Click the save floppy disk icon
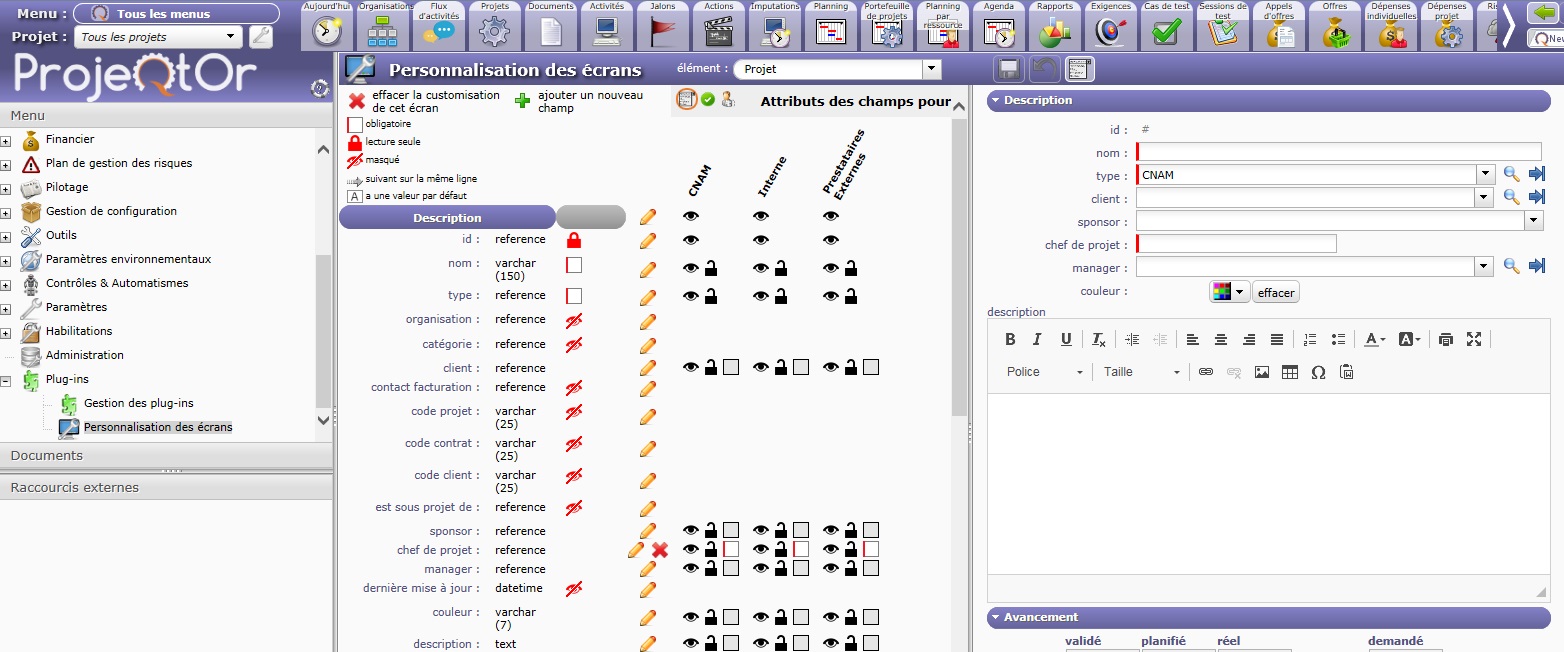Viewport: 1564px width, 652px height. [x=1009, y=69]
